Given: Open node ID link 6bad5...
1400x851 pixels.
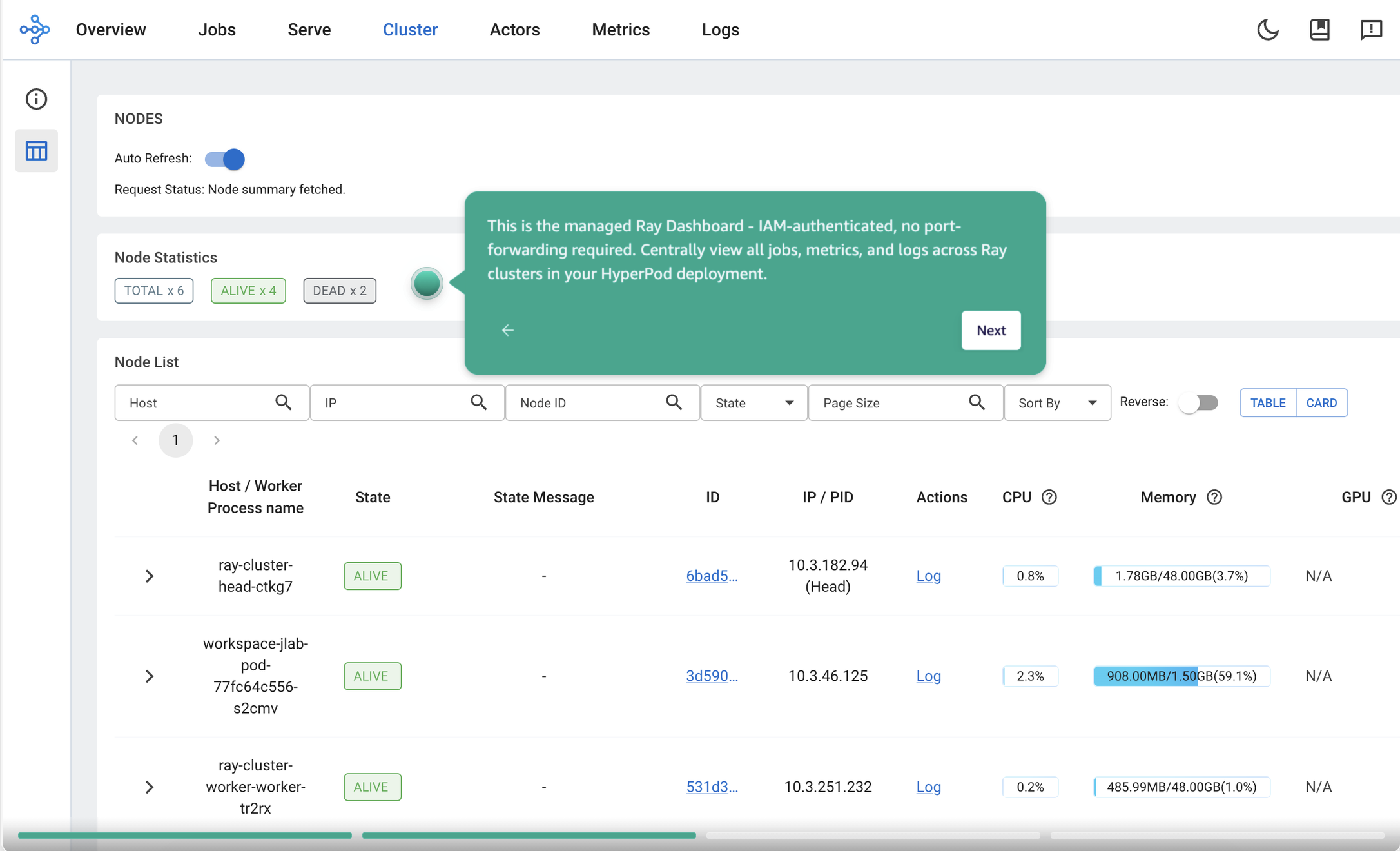Looking at the screenshot, I should click(712, 576).
